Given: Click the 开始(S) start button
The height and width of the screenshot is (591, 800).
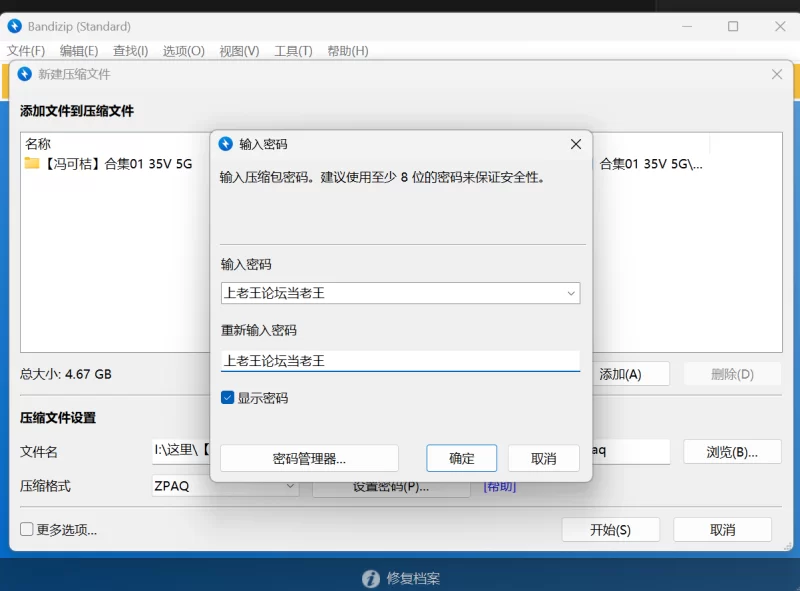Looking at the screenshot, I should [610, 530].
